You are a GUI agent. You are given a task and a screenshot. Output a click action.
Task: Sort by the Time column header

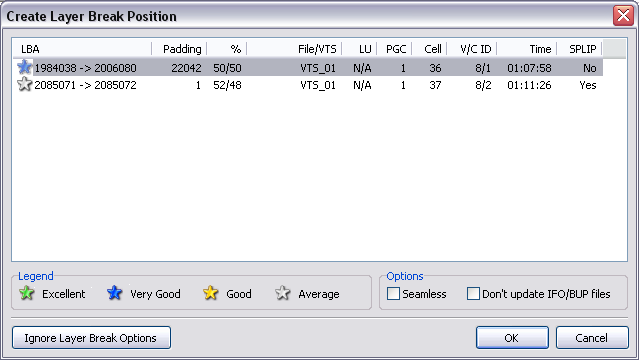(527, 49)
